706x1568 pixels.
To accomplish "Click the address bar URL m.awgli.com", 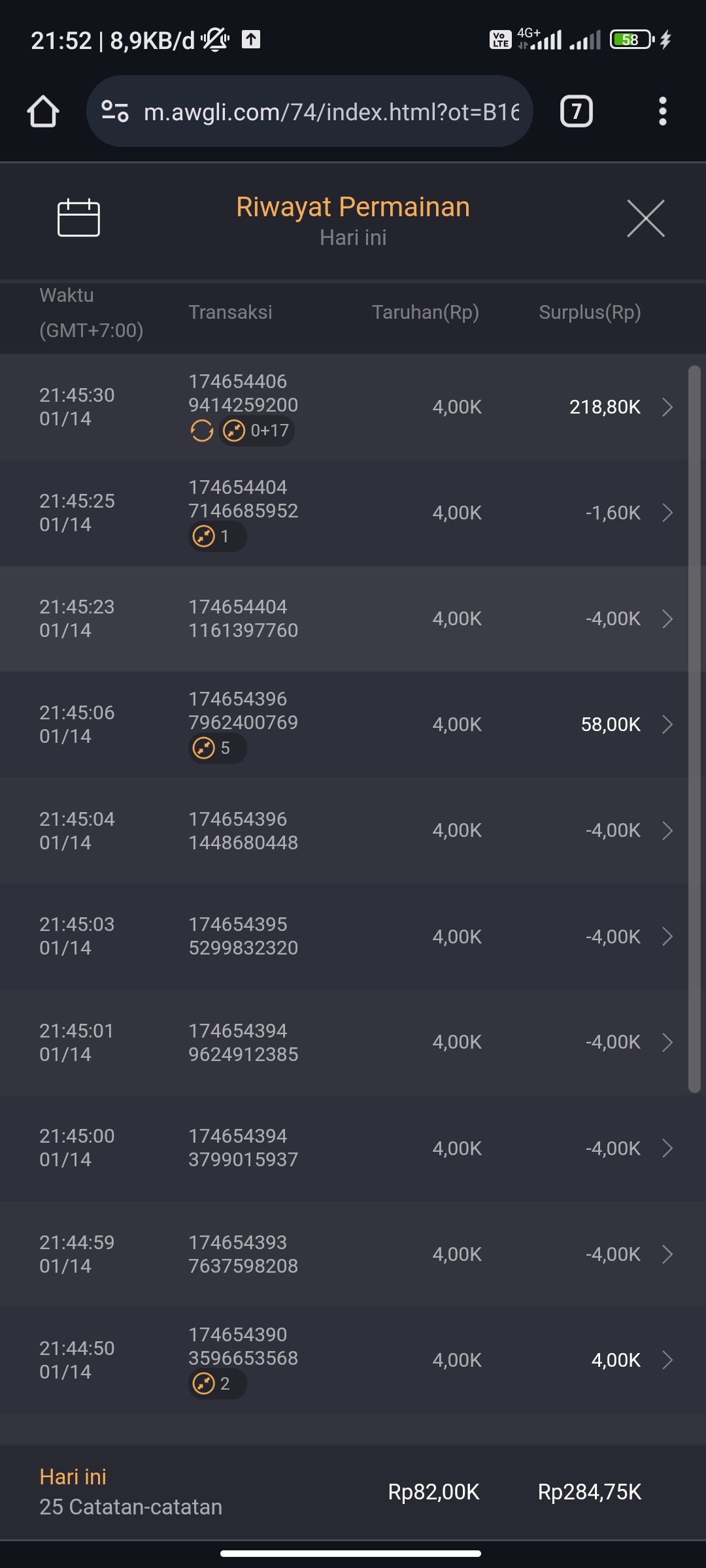I will click(331, 112).
